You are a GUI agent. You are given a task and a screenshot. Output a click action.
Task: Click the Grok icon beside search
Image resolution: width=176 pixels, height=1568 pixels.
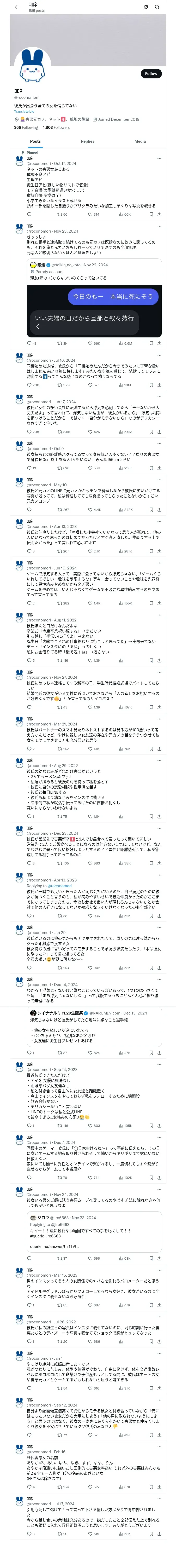(x=146, y=7)
